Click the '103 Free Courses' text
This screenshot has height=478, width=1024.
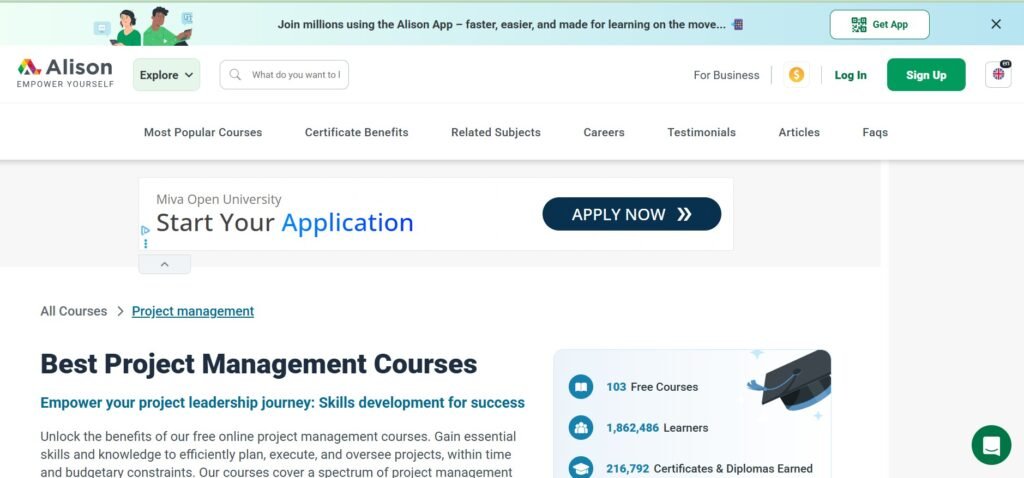652,387
